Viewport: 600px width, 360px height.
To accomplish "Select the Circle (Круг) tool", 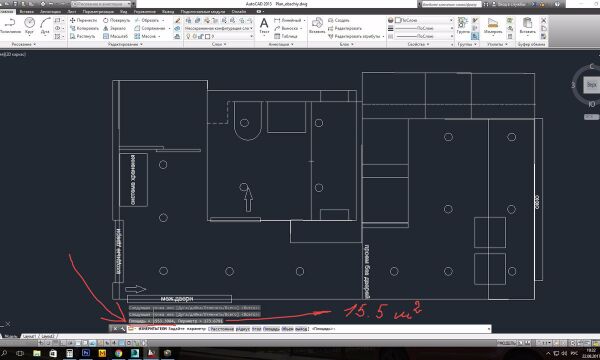I will pyautogui.click(x=29, y=26).
